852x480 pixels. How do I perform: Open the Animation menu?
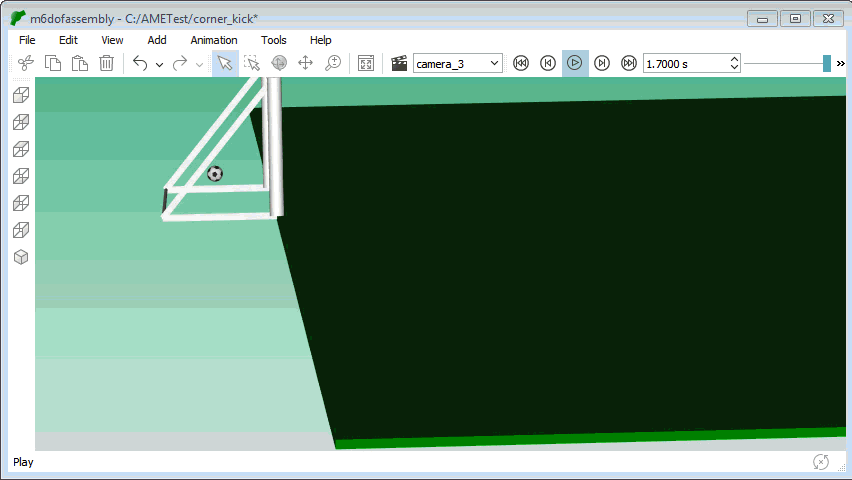tap(214, 40)
